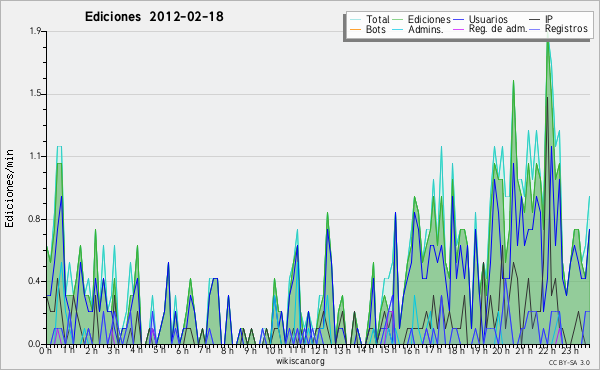Click the CC BY-SA 3.0 license text

(569, 362)
